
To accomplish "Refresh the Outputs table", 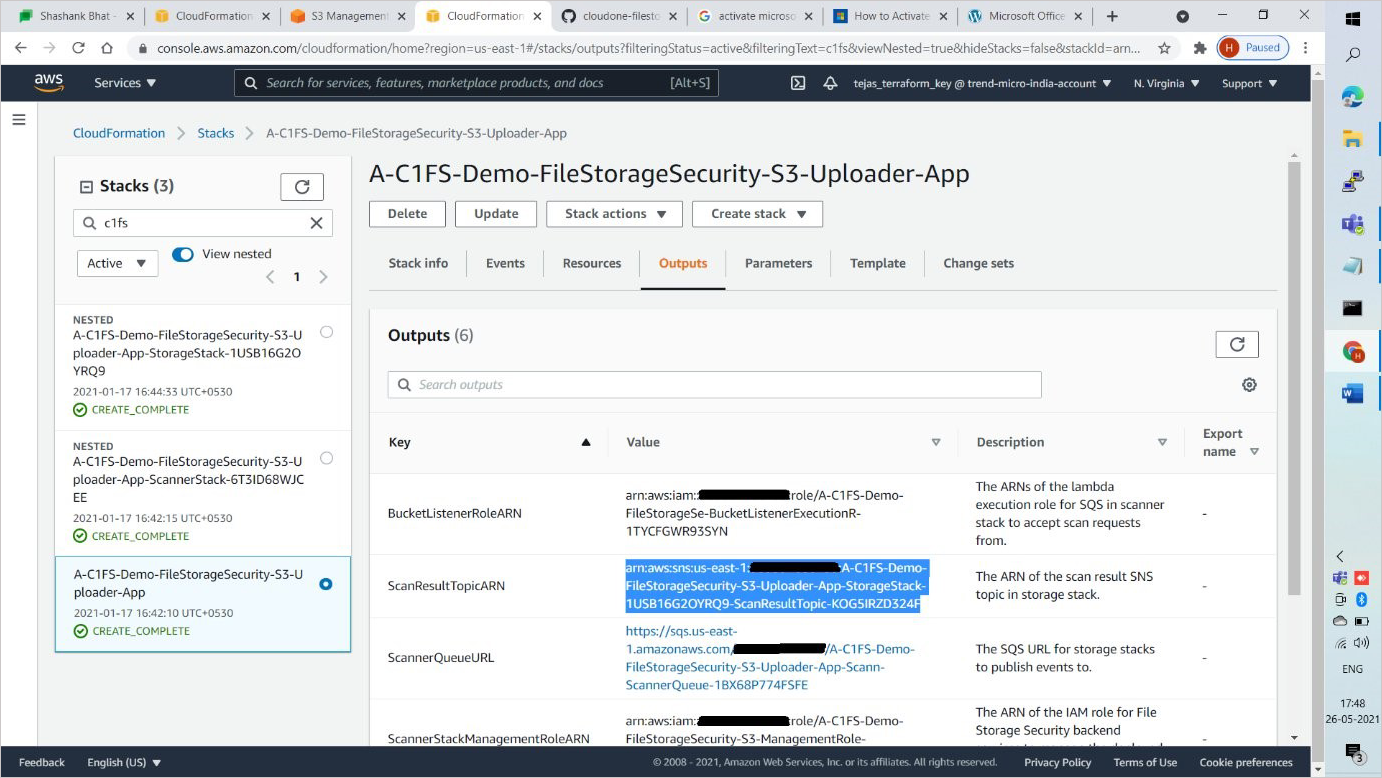I will [1237, 344].
